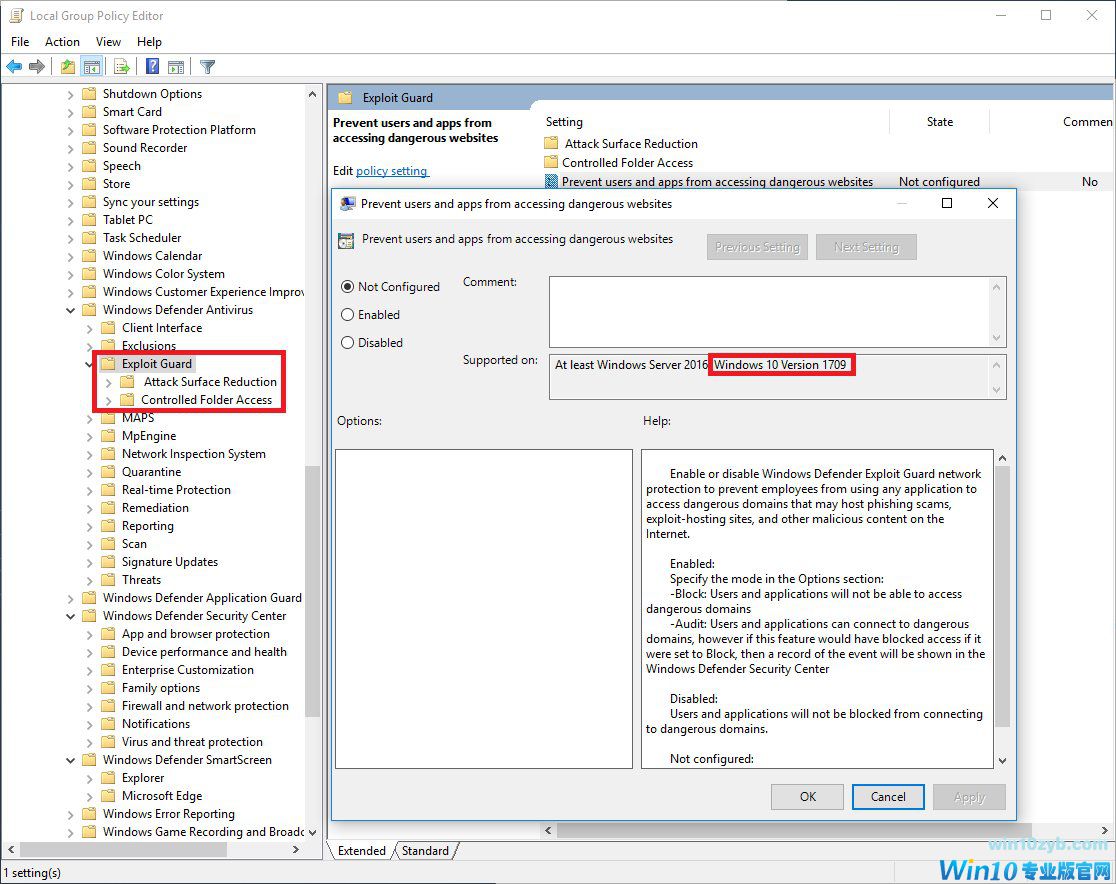Viewport: 1116px width, 884px height.
Task: Switch to the Standard tab
Action: click(425, 851)
